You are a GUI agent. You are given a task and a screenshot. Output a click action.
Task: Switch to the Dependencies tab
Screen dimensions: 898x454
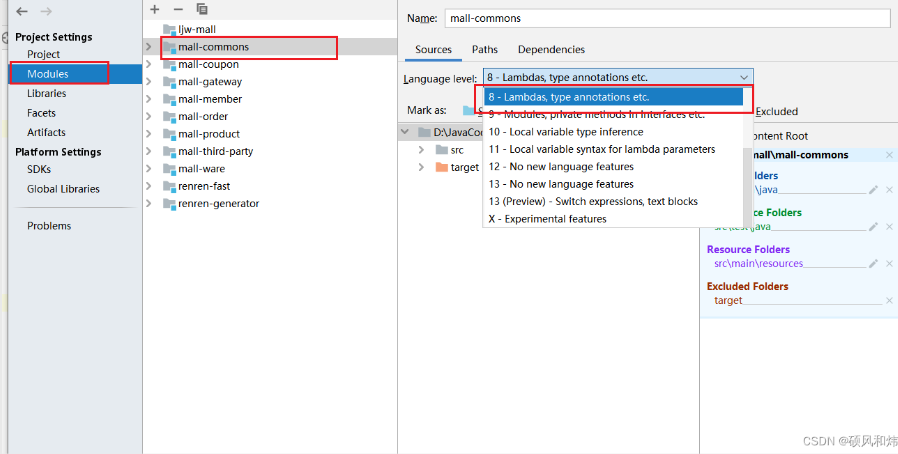coord(551,49)
